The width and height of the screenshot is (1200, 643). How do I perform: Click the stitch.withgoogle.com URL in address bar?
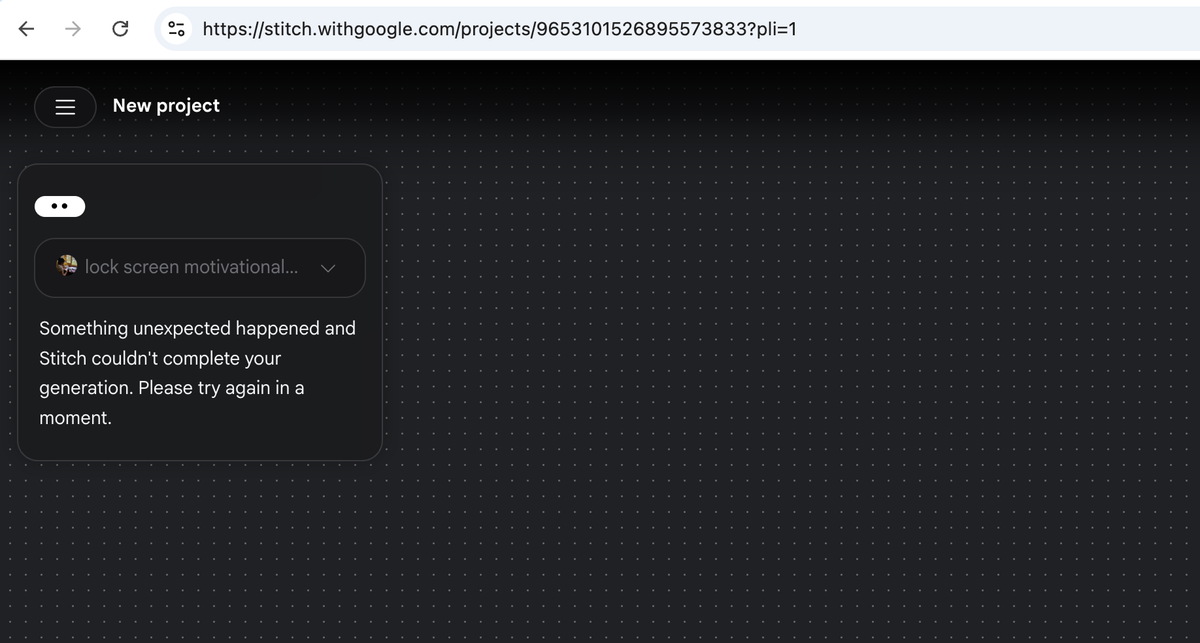pos(499,29)
